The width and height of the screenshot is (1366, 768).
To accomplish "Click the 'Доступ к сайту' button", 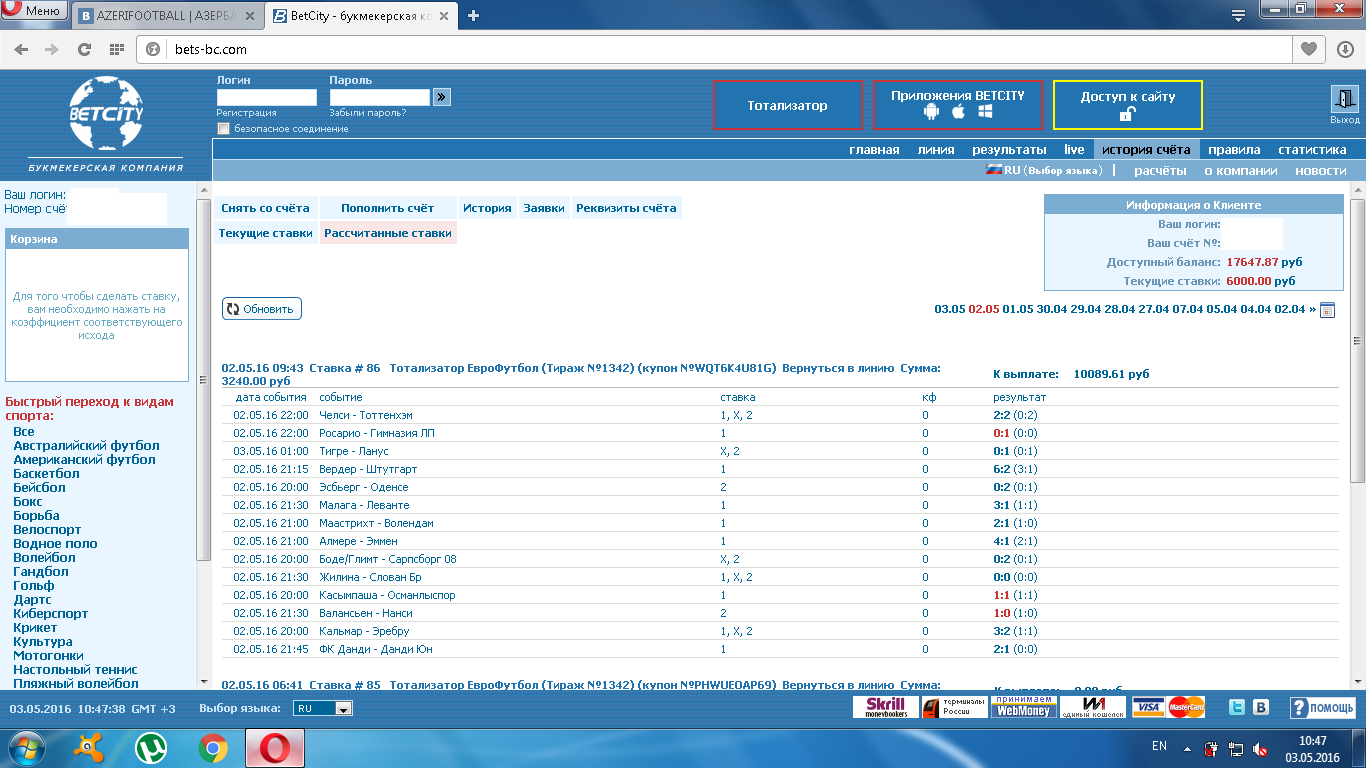I will tap(1128, 105).
